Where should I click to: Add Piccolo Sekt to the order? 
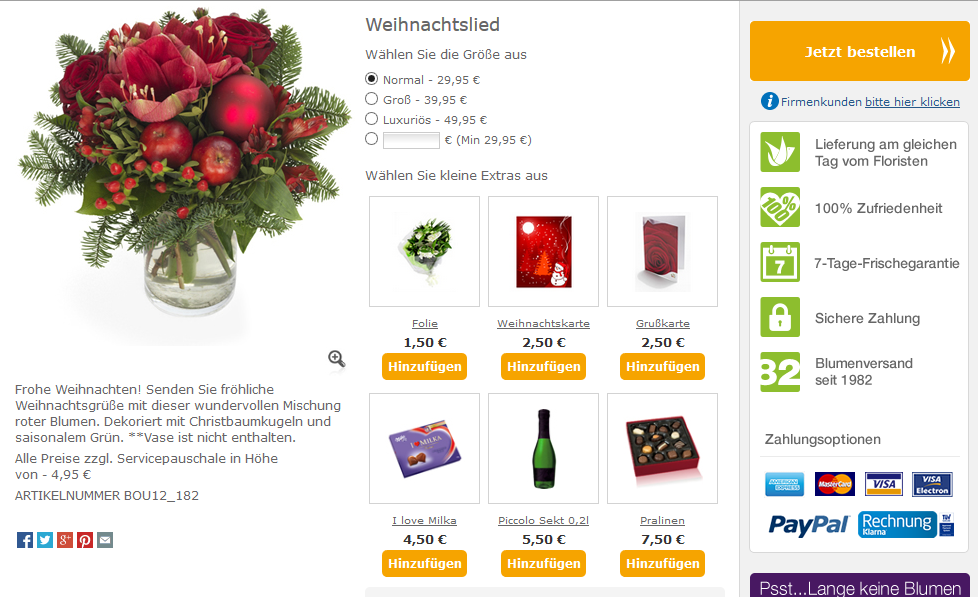point(543,563)
